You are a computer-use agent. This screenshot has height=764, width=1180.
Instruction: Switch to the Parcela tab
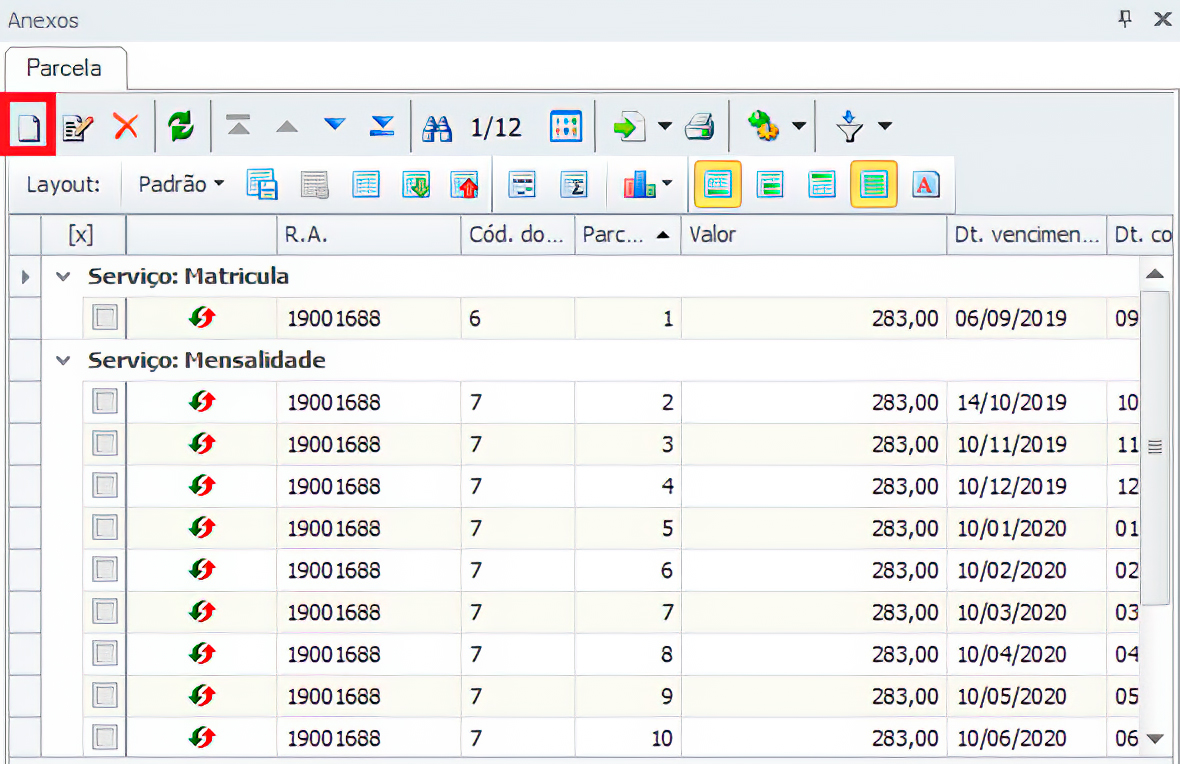(x=64, y=69)
